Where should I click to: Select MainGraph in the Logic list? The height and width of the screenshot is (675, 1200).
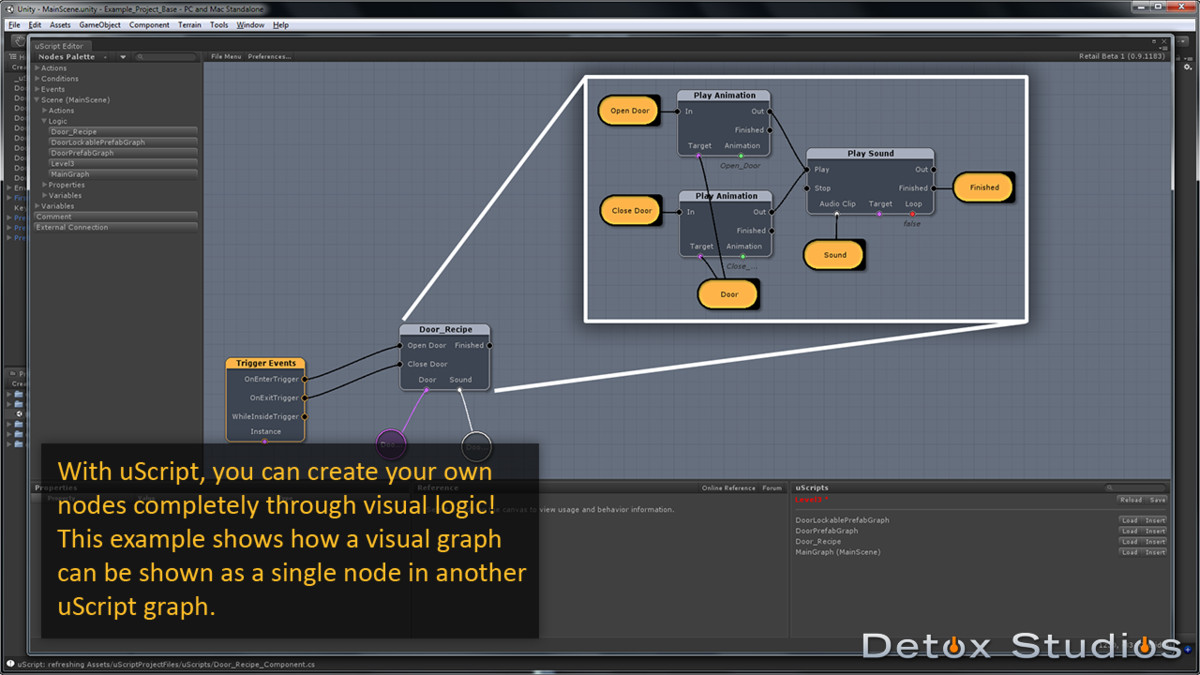pos(69,174)
